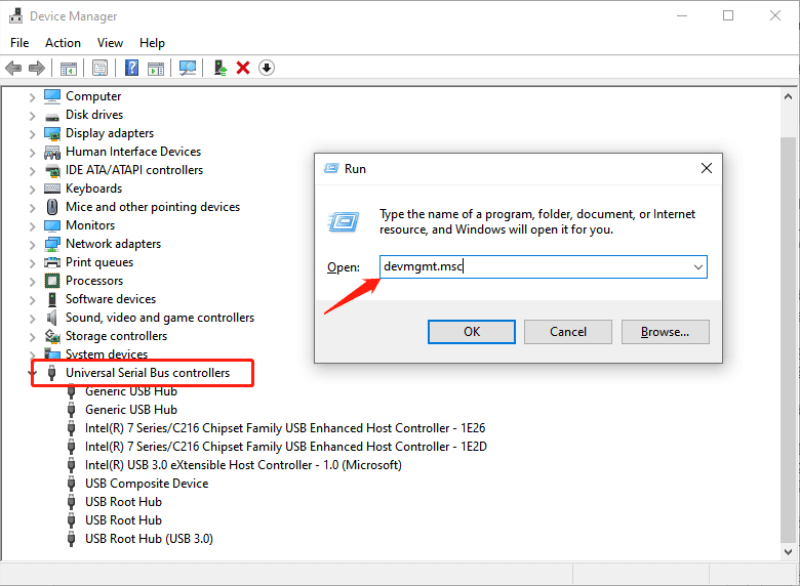Click the USB Composite Device plug icon
The width and height of the screenshot is (800, 586).
tap(71, 483)
